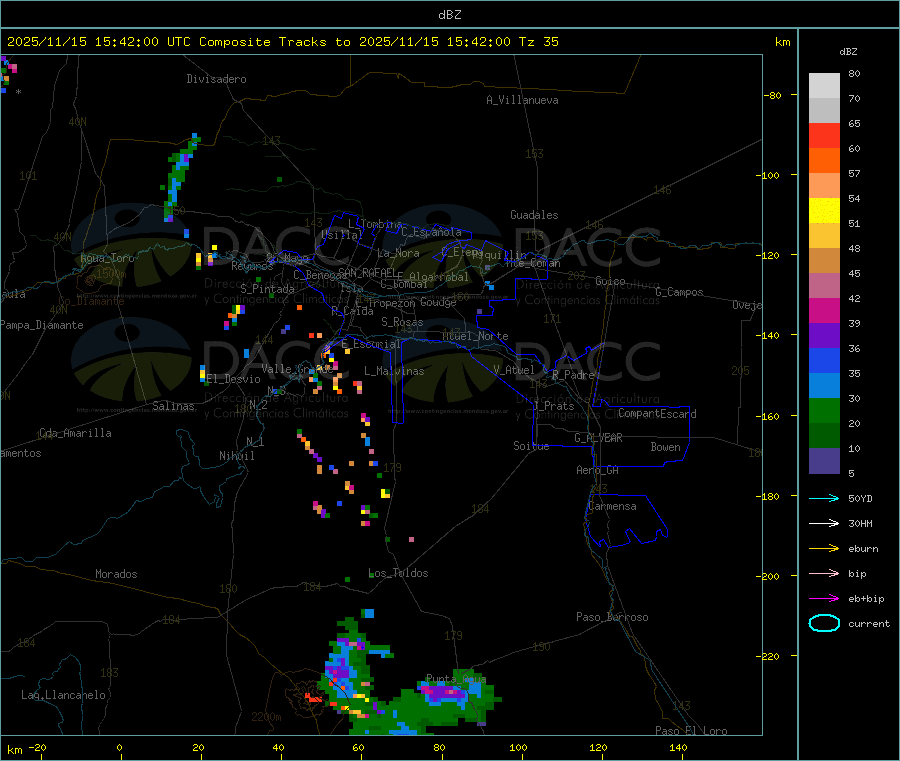Click the magenta eb+bip arrow in legend
The height and width of the screenshot is (761, 900).
(x=824, y=599)
